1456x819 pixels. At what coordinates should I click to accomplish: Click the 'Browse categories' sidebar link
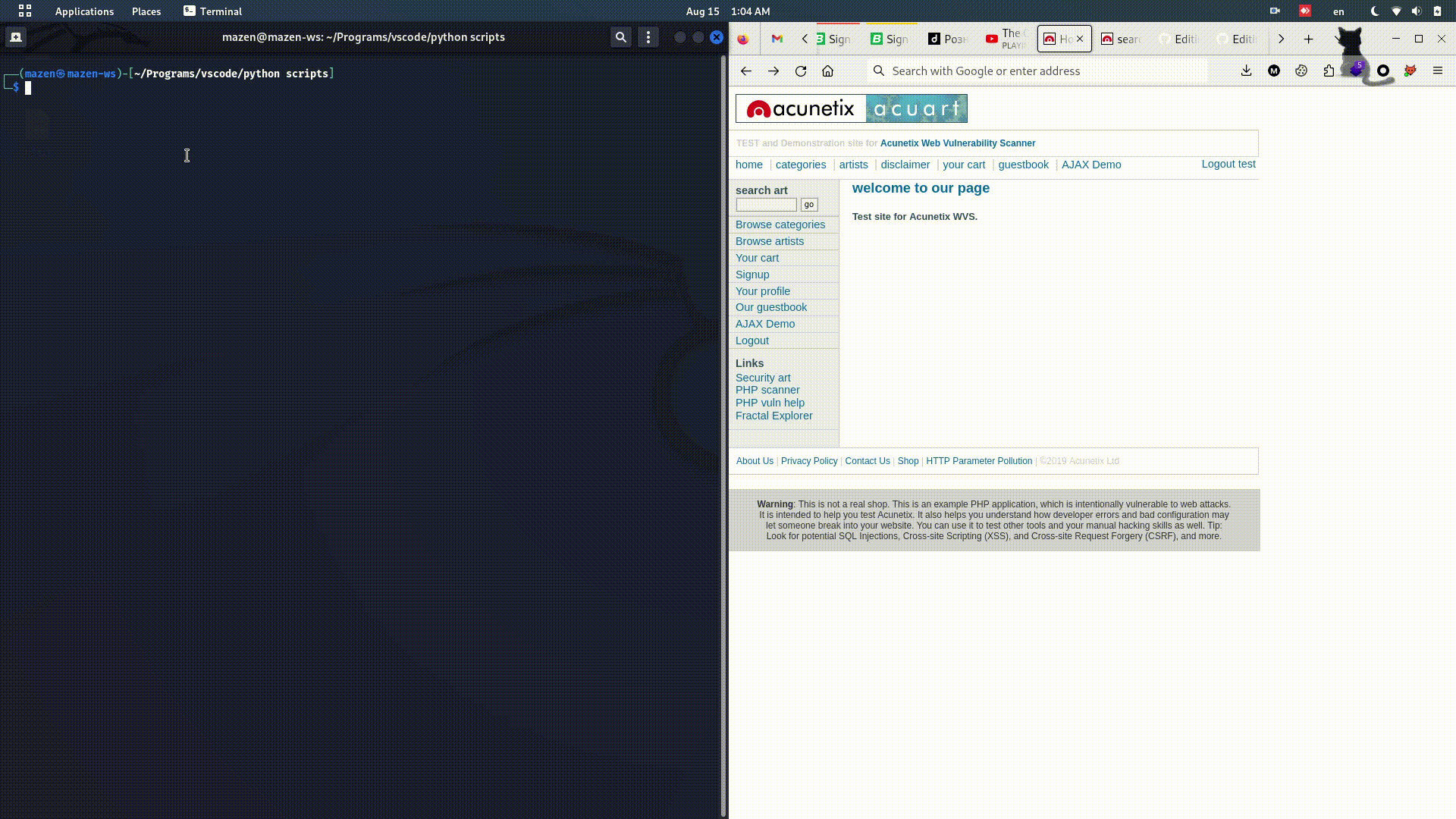pos(780,224)
